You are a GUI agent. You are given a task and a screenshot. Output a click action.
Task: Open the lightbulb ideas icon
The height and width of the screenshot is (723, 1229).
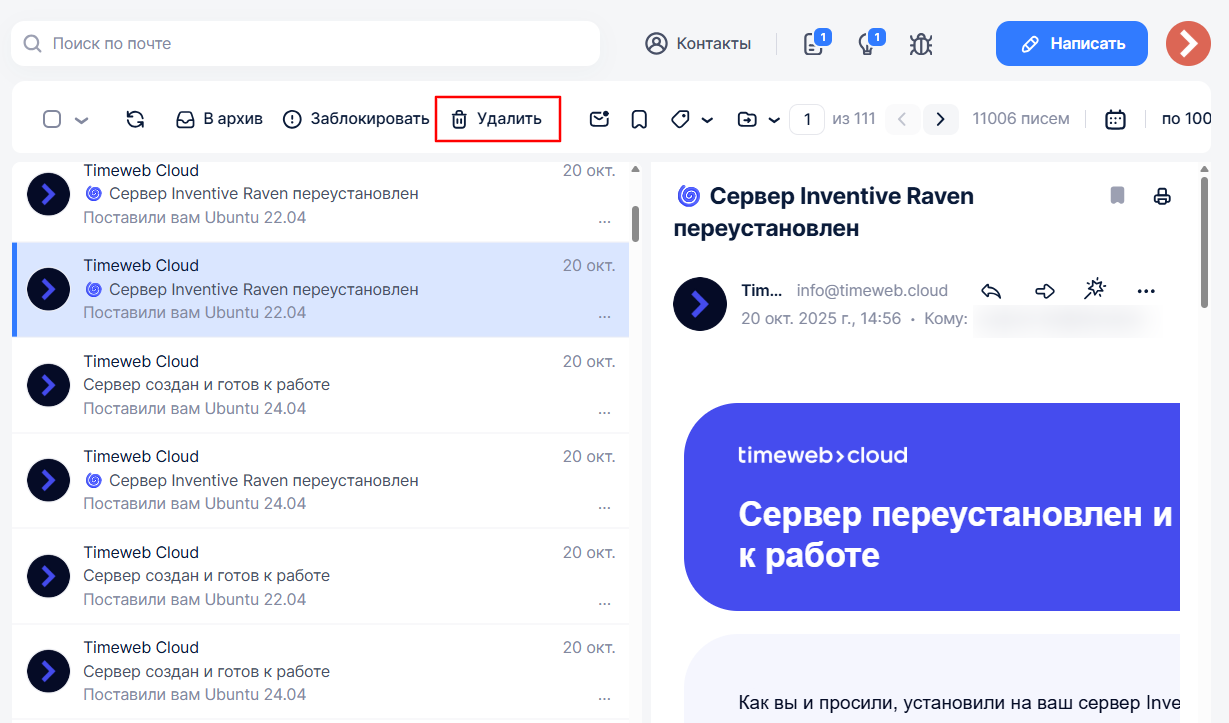(867, 44)
